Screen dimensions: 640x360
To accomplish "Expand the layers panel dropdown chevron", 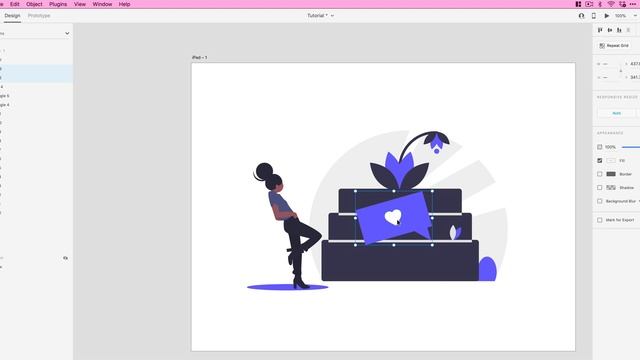I will click(67, 33).
